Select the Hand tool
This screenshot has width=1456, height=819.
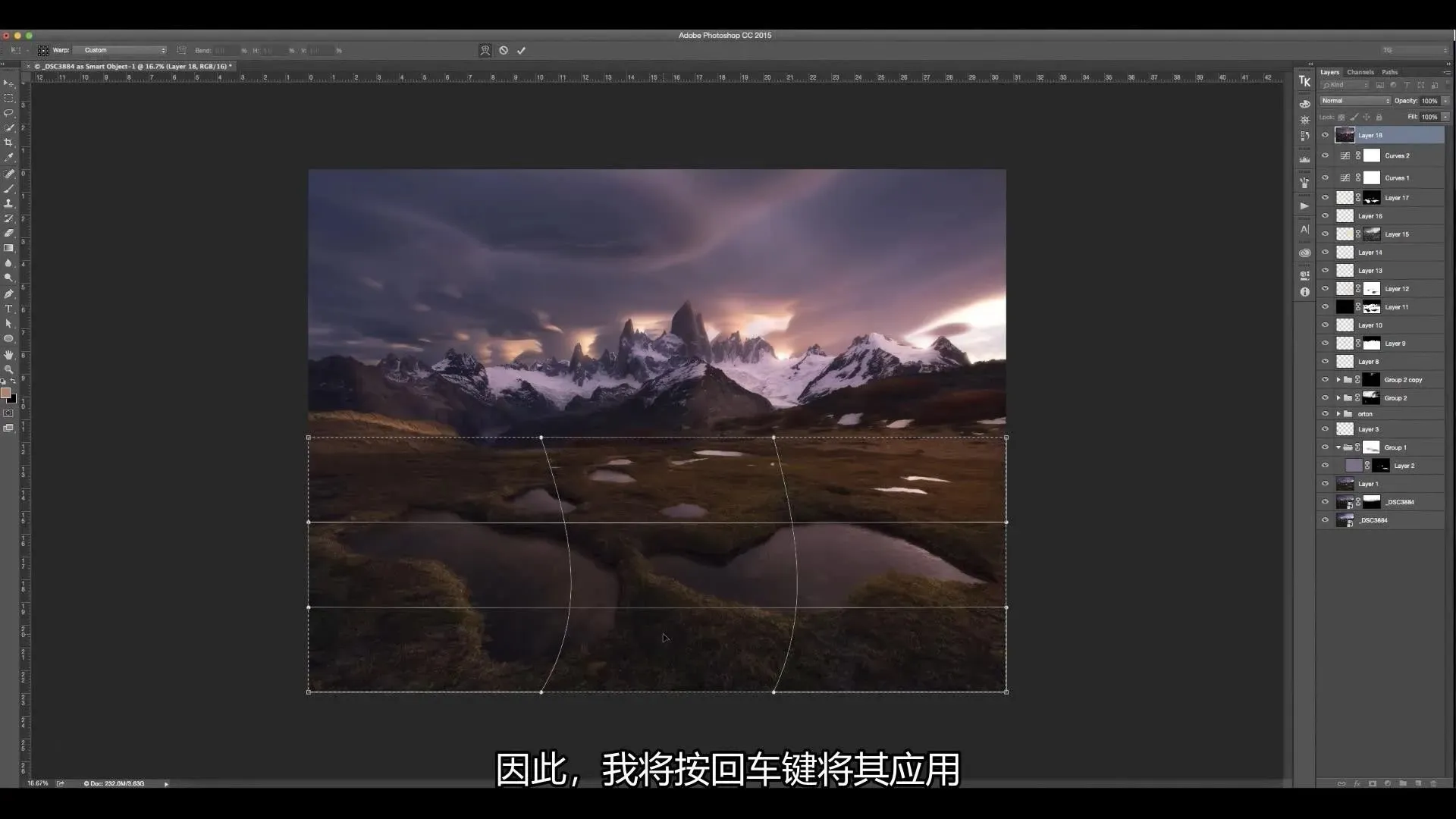pyautogui.click(x=9, y=354)
